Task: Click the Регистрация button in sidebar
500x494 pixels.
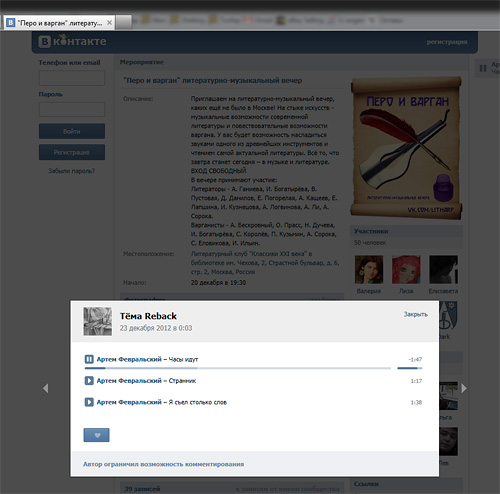Action: (72, 152)
